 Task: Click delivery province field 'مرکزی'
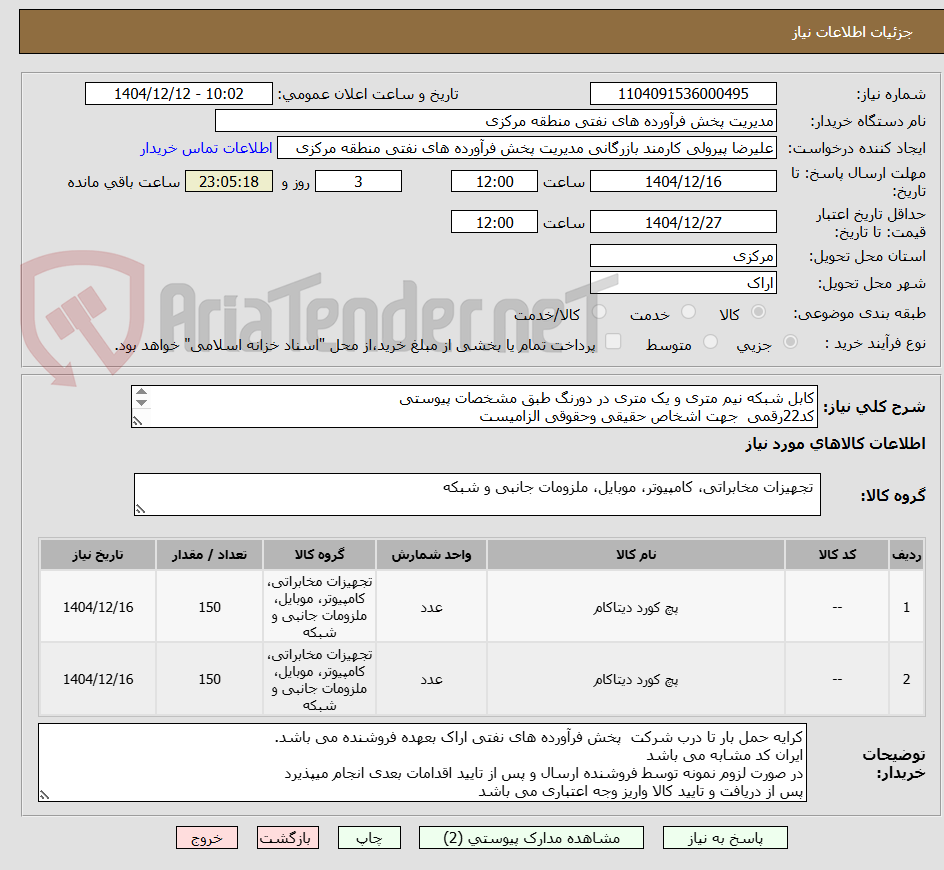(683, 256)
